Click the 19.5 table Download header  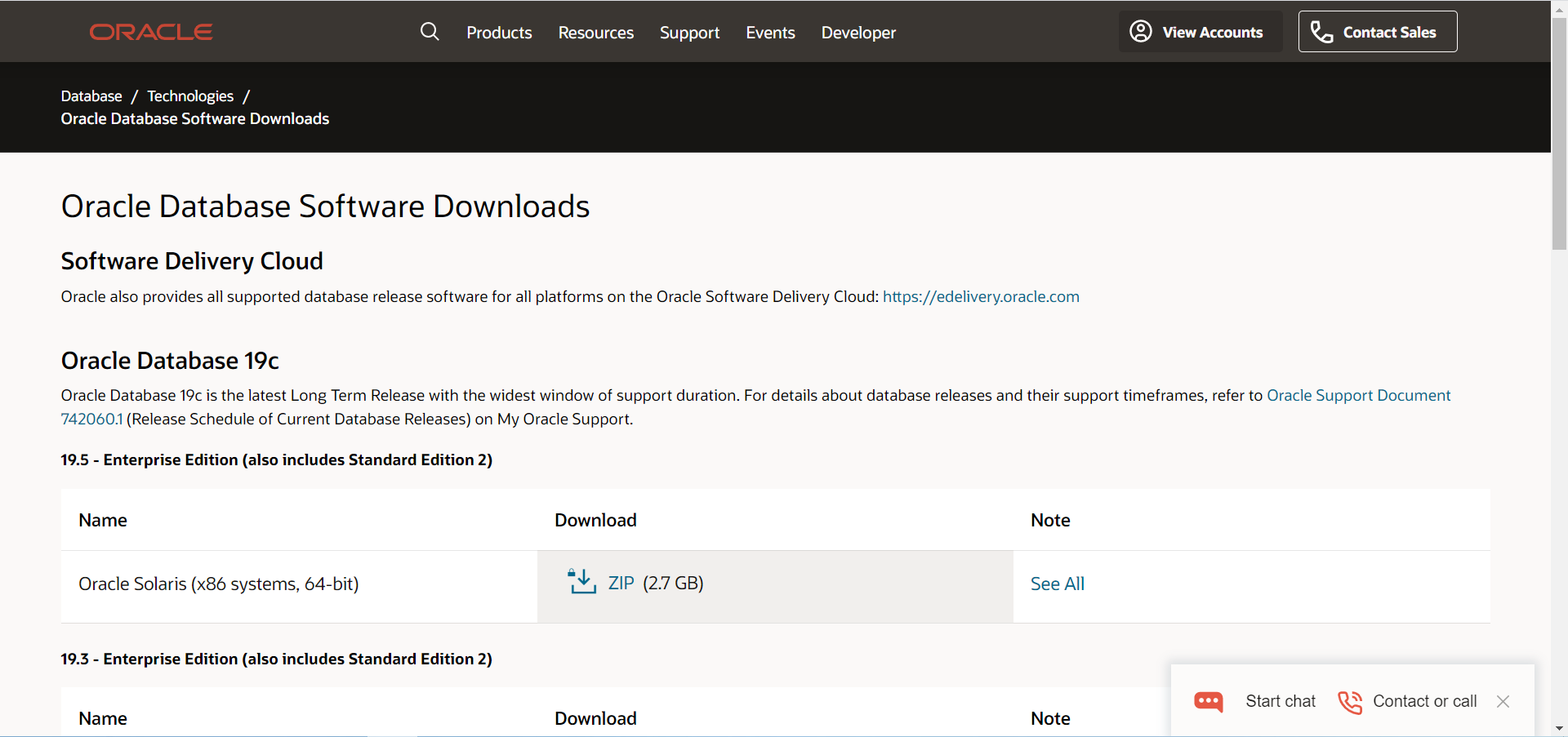595,520
